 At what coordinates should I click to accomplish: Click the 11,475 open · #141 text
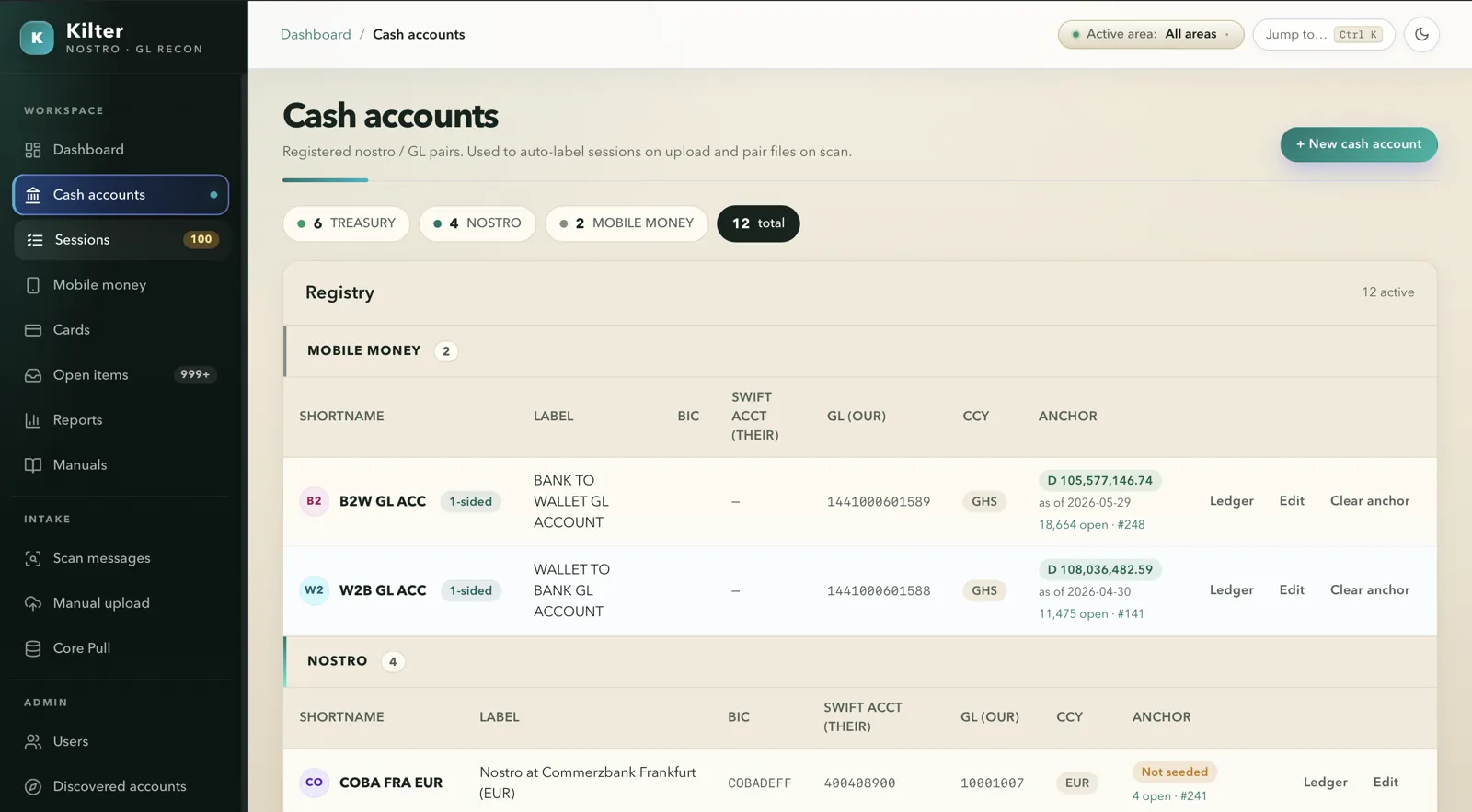pyautogui.click(x=1091, y=614)
